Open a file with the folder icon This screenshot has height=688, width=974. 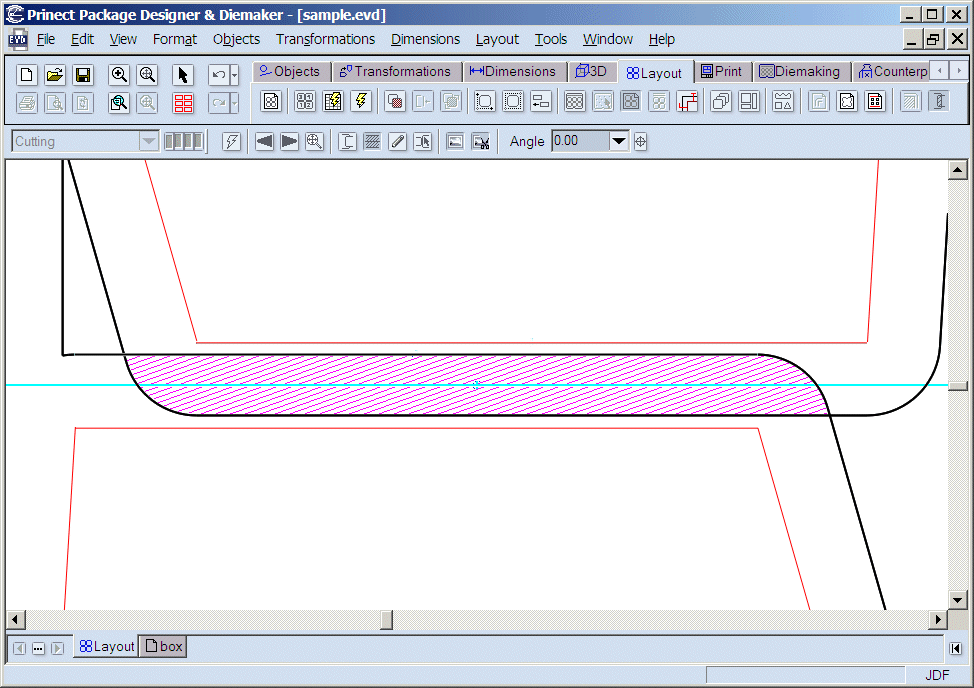(x=55, y=75)
